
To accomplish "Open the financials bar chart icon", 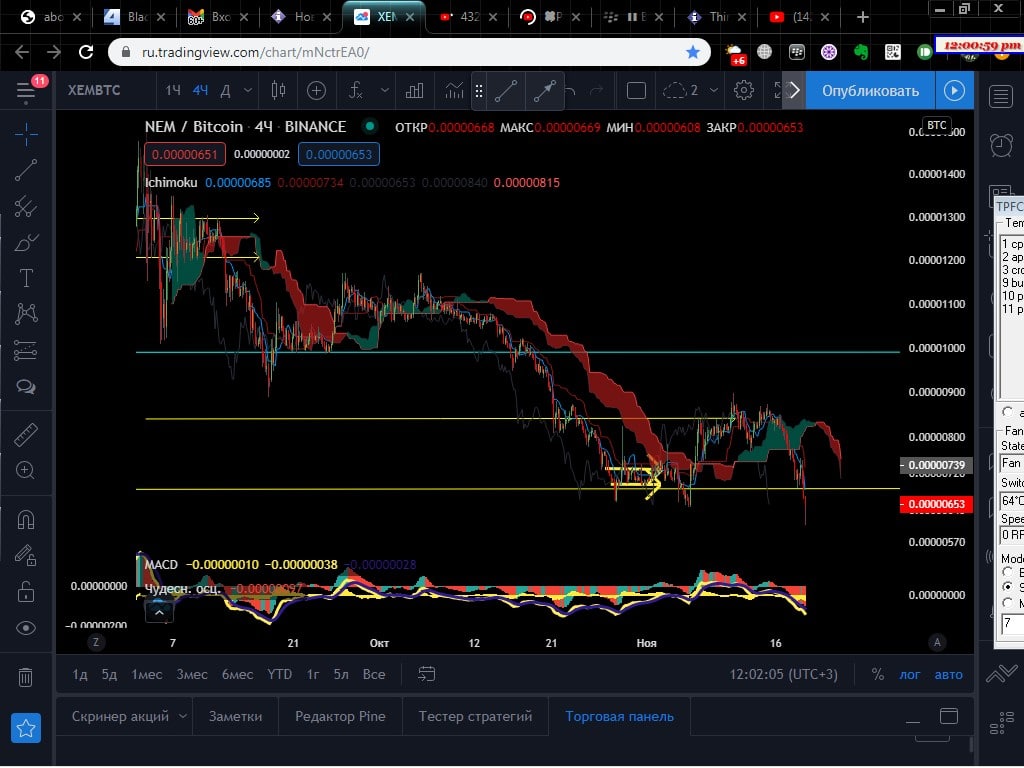I will click(414, 91).
